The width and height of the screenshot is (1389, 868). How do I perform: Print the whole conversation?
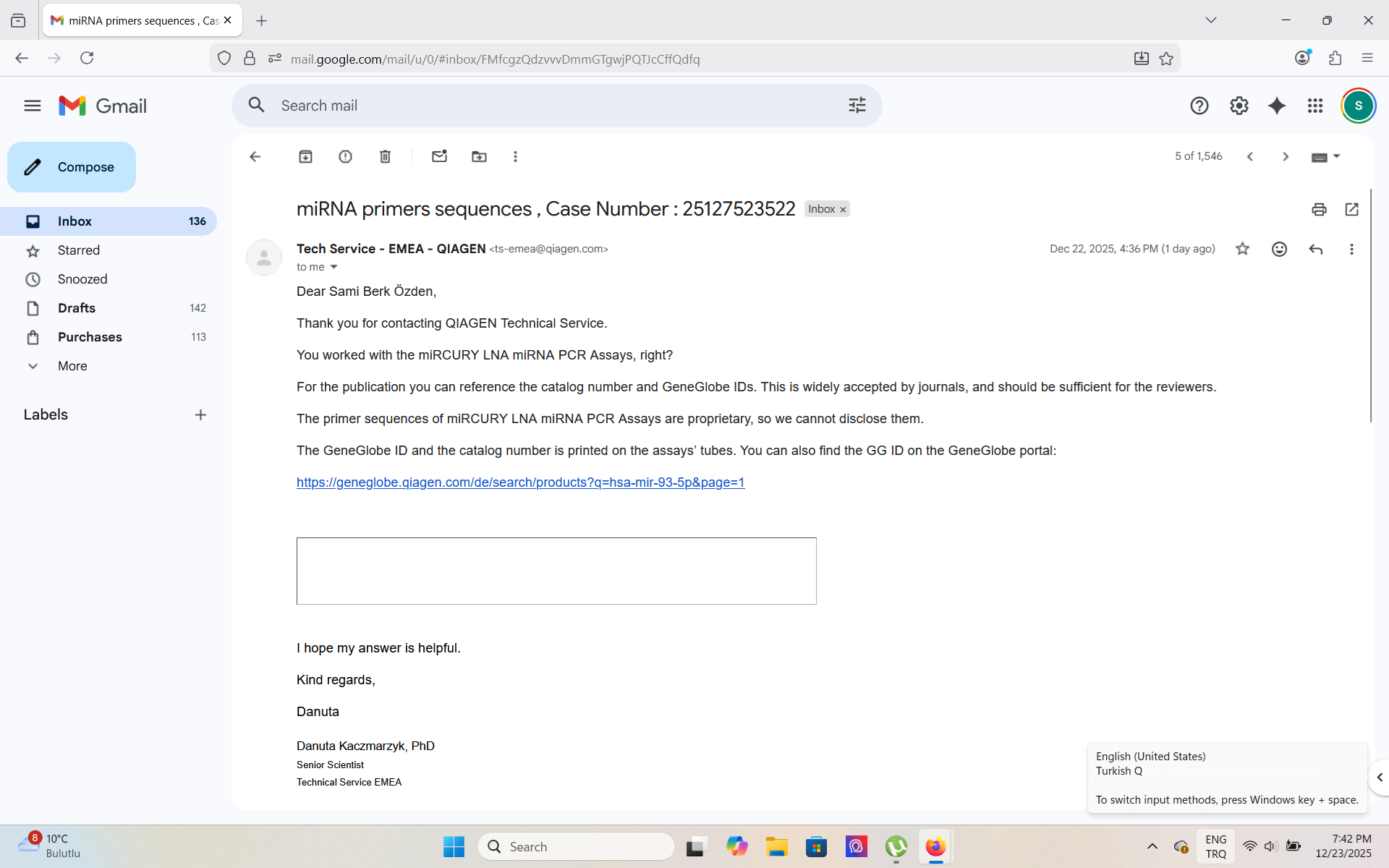[1319, 209]
